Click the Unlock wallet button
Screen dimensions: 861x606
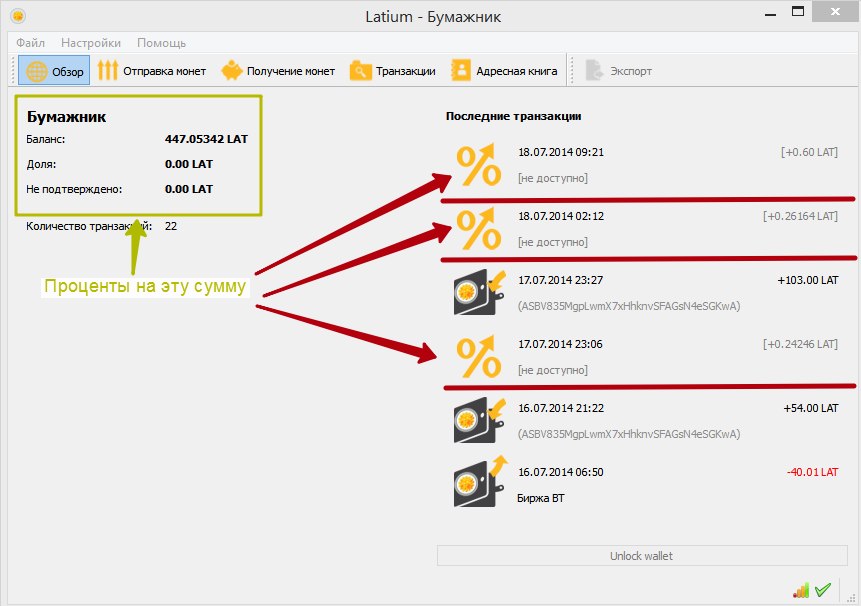(642, 556)
